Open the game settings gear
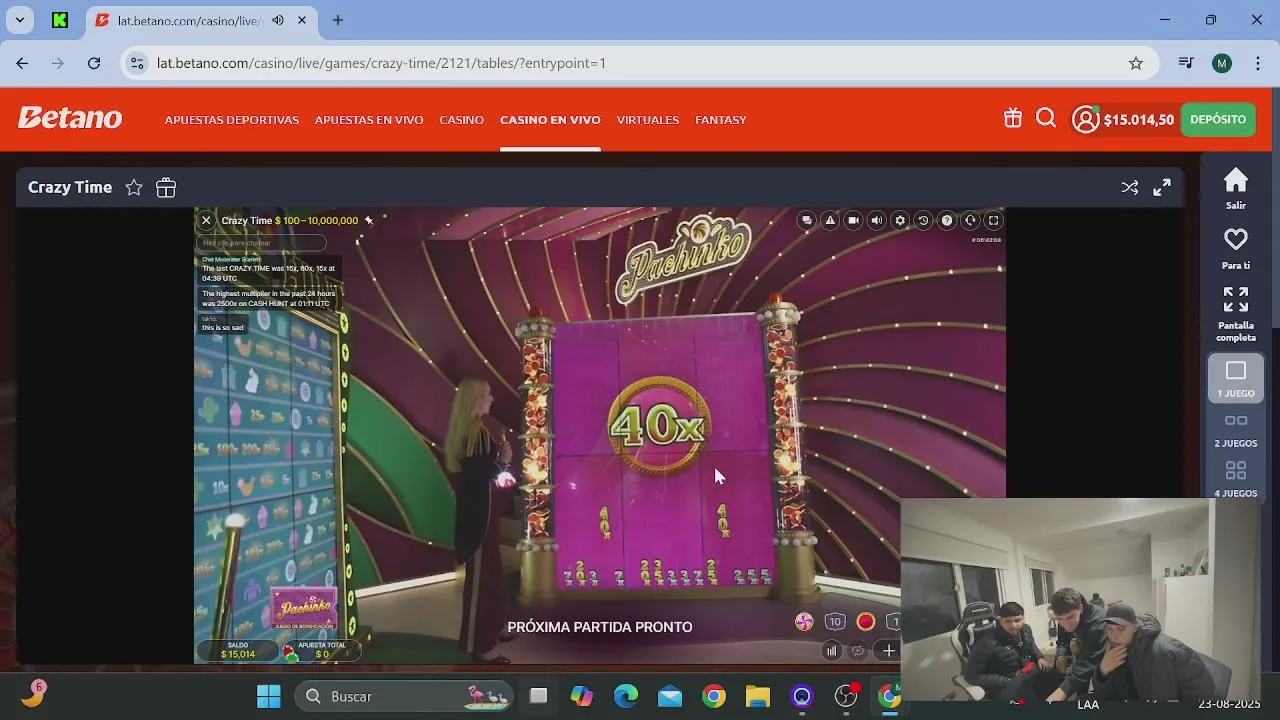Viewport: 1280px width, 720px height. (x=900, y=221)
